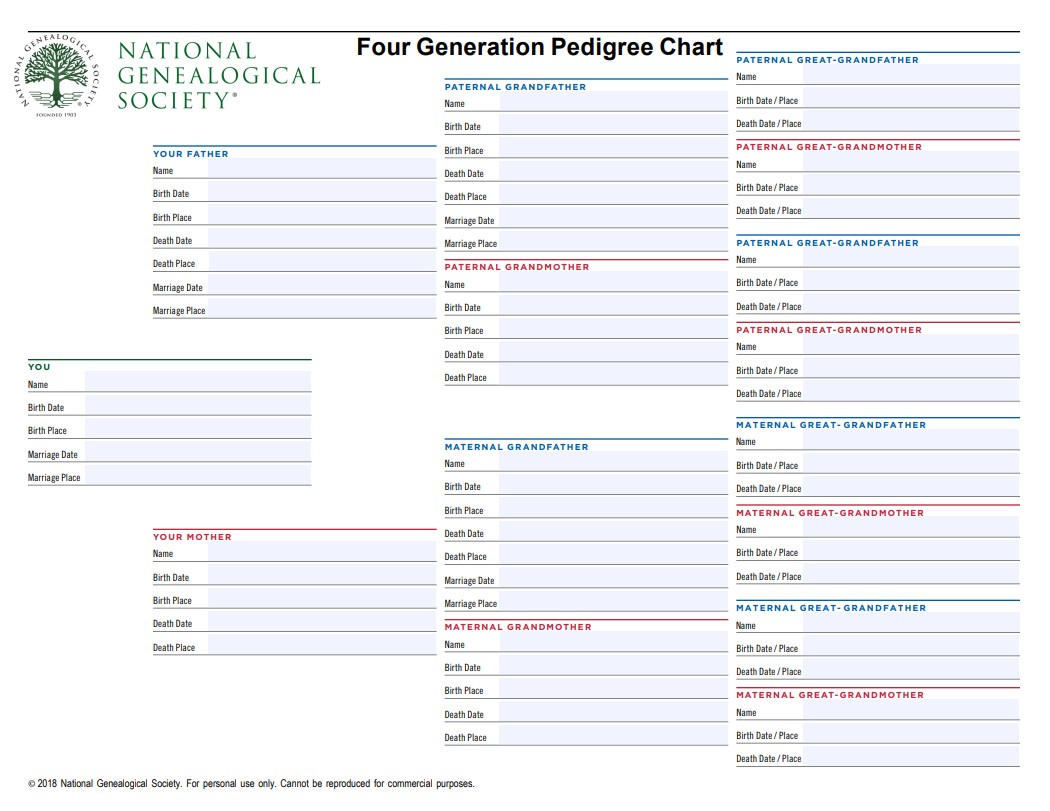The image size is (1050, 811).
Task: Click the Four Generation Pedigree Chart title
Action: 540,47
